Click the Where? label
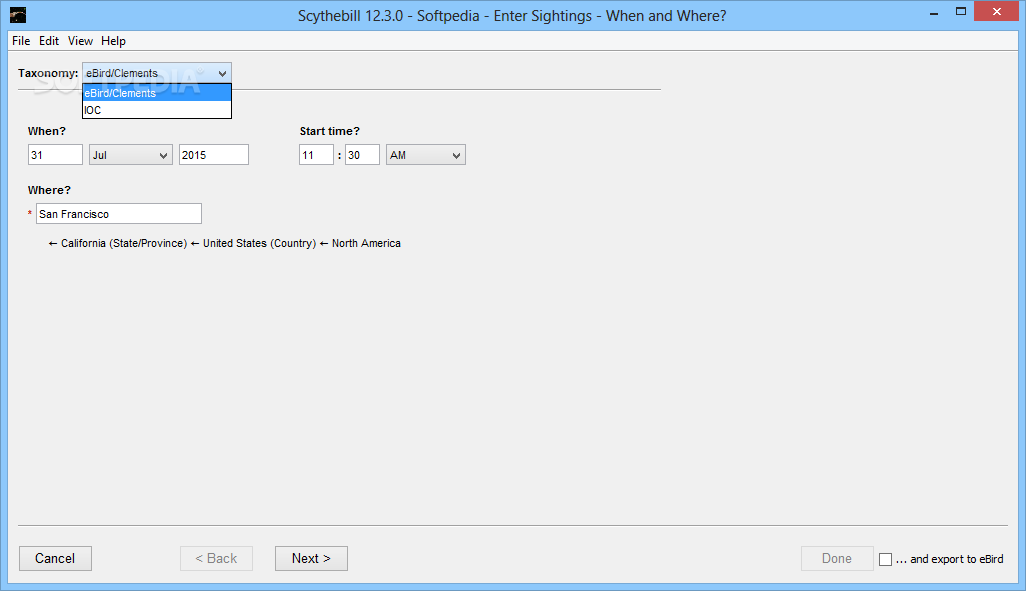The height and width of the screenshot is (591, 1026). [49, 190]
